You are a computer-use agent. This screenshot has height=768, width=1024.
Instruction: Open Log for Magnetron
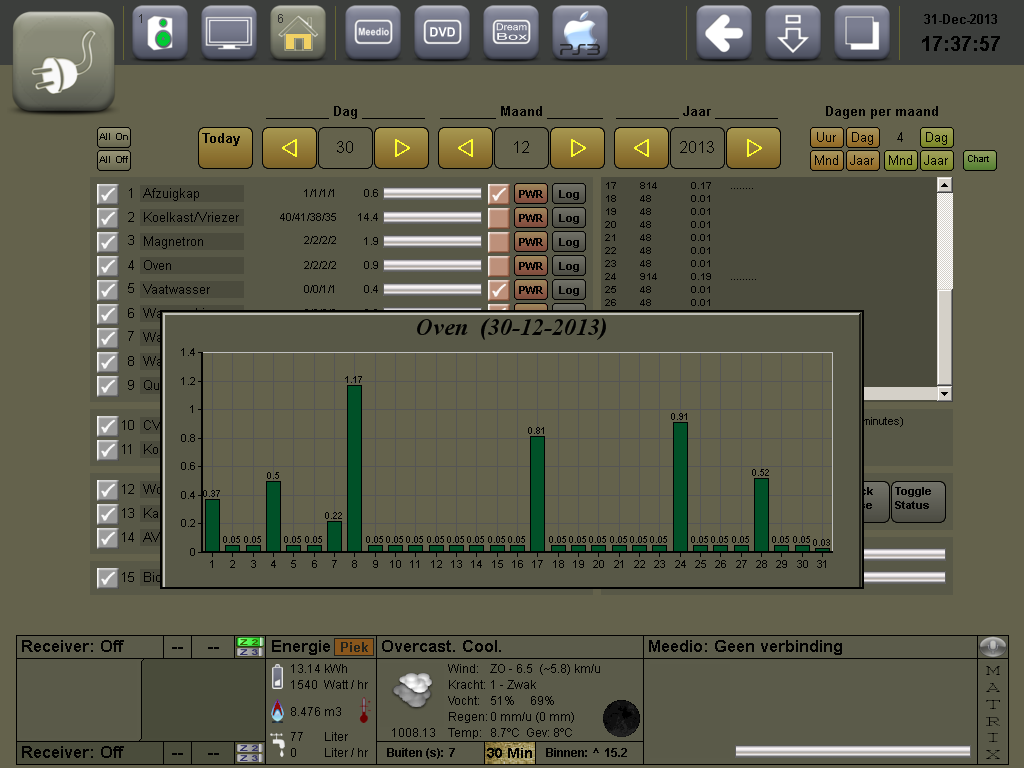point(569,242)
